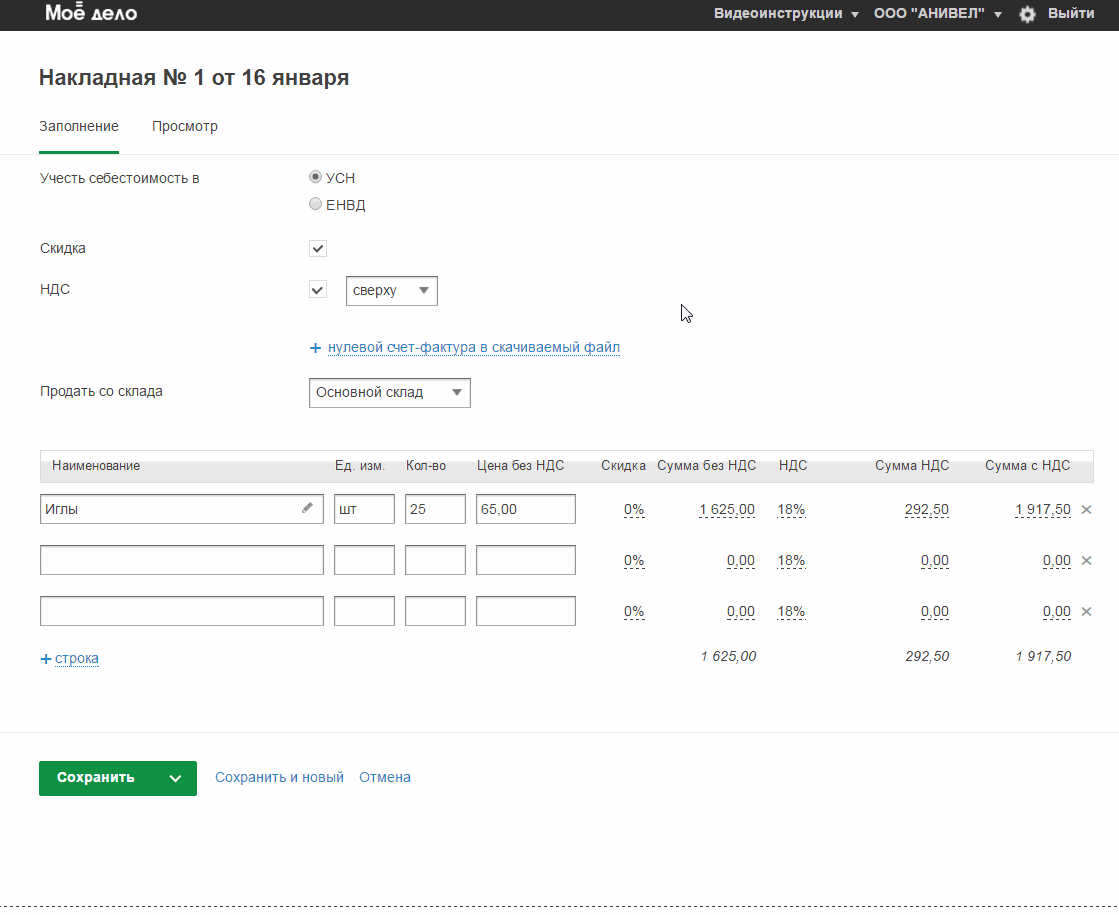Click the Моё дело logo
1119x915 pixels.
91,14
